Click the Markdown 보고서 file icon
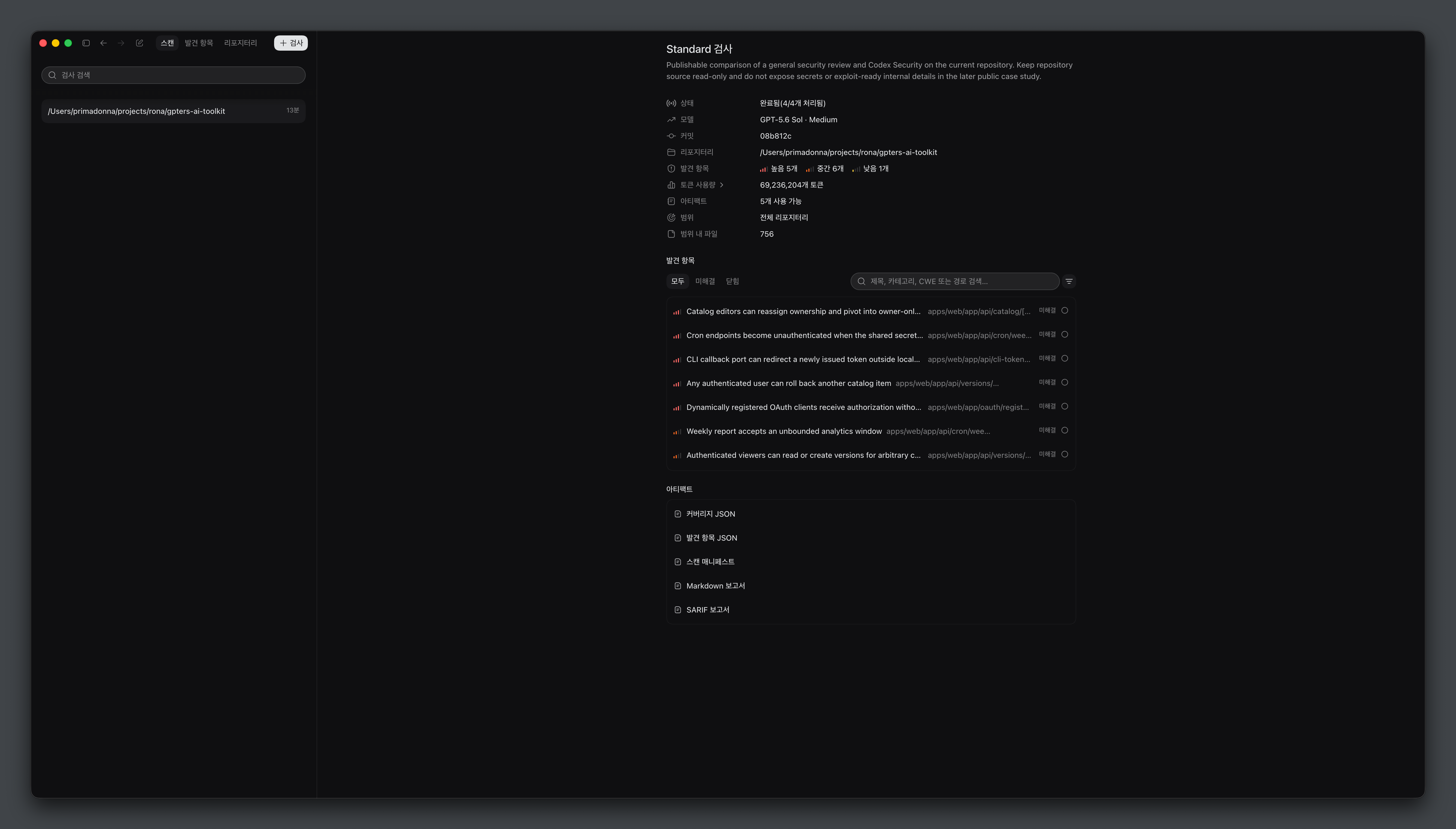Image resolution: width=1456 pixels, height=829 pixels. [678, 586]
